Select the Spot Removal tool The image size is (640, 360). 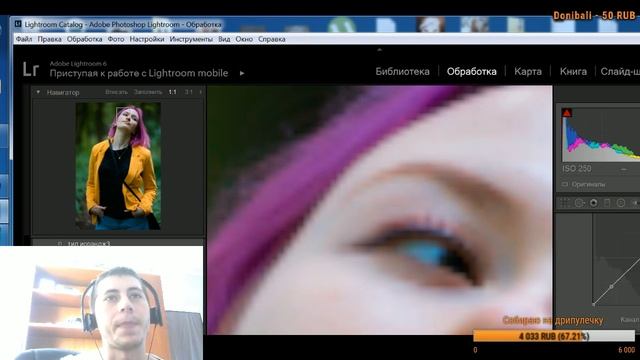tap(579, 203)
